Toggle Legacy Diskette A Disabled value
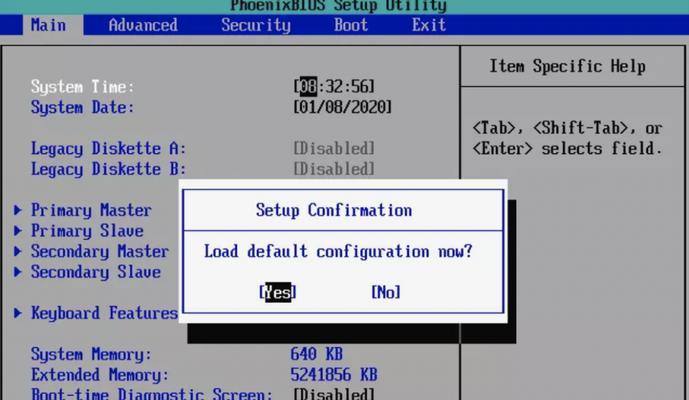This screenshot has width=689, height=400. (334, 149)
